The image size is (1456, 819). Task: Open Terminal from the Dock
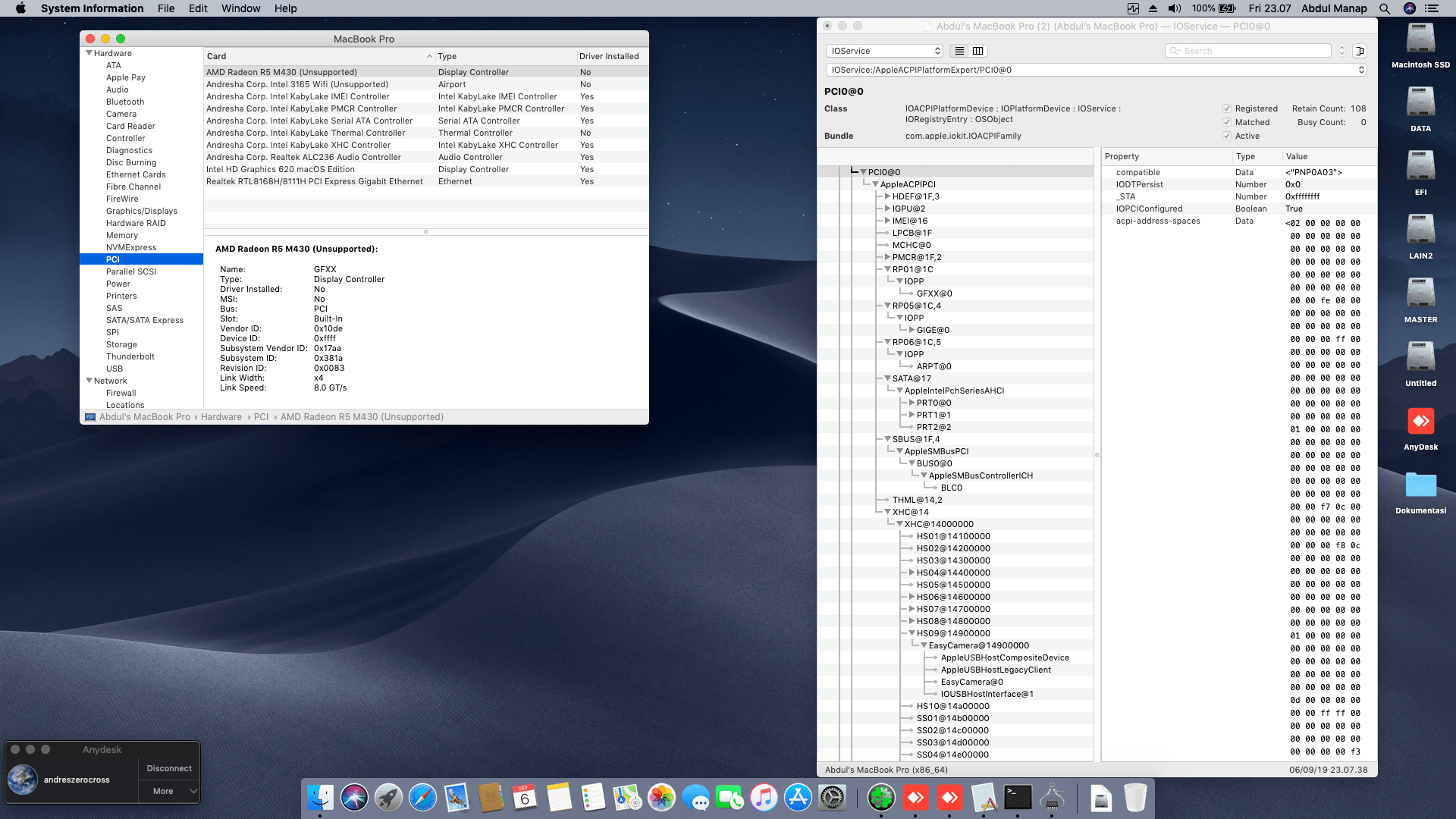pos(1018,797)
